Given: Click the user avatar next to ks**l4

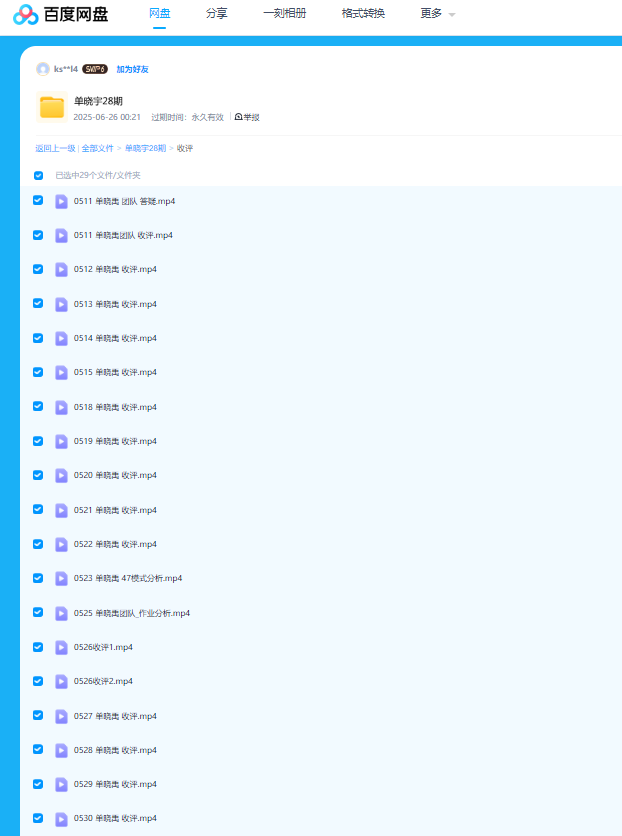Looking at the screenshot, I should [43, 69].
